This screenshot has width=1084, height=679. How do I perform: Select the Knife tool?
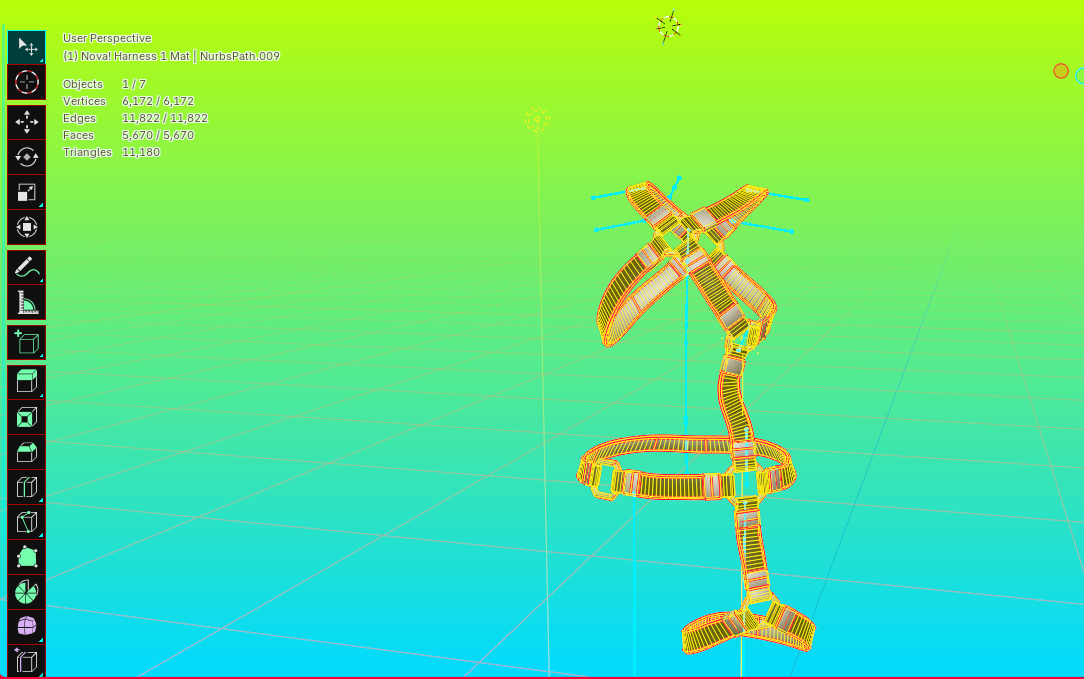tap(26, 522)
